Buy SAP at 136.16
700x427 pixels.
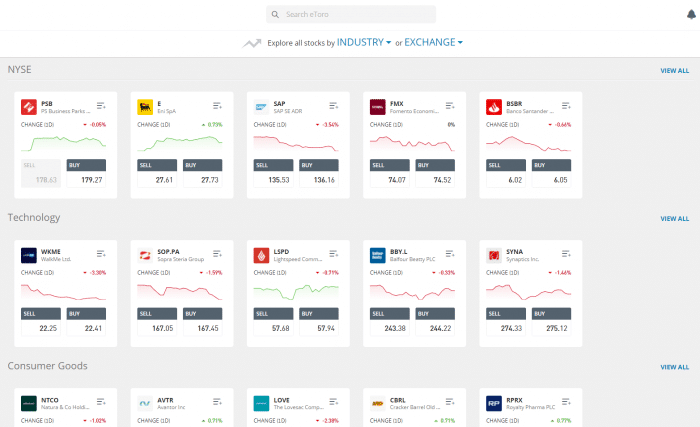[319, 173]
